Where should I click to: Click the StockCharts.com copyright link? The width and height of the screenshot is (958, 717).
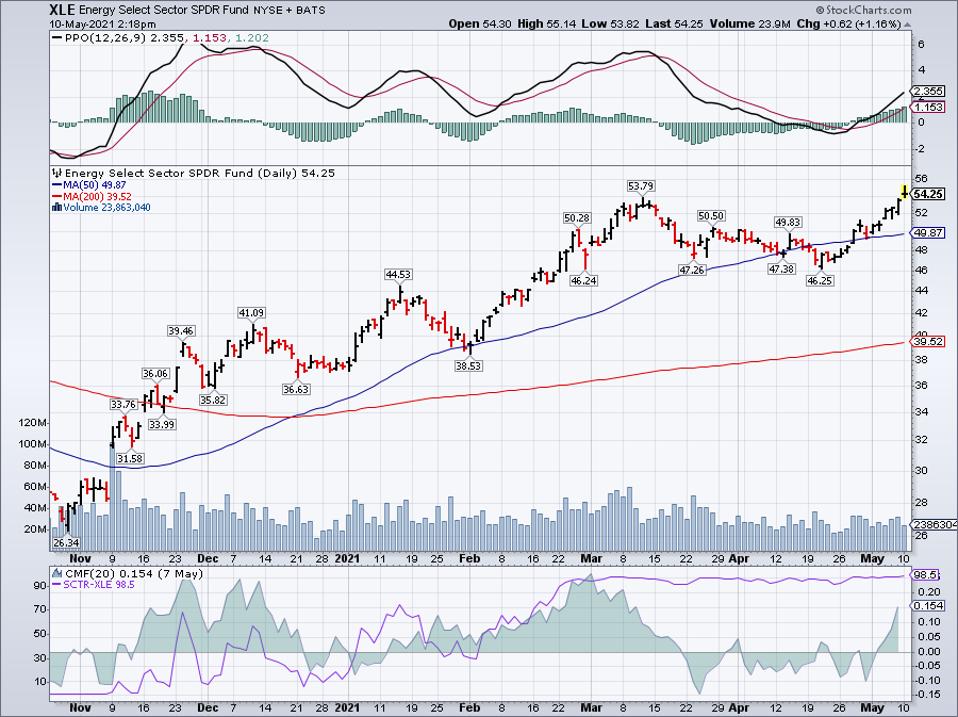click(863, 10)
